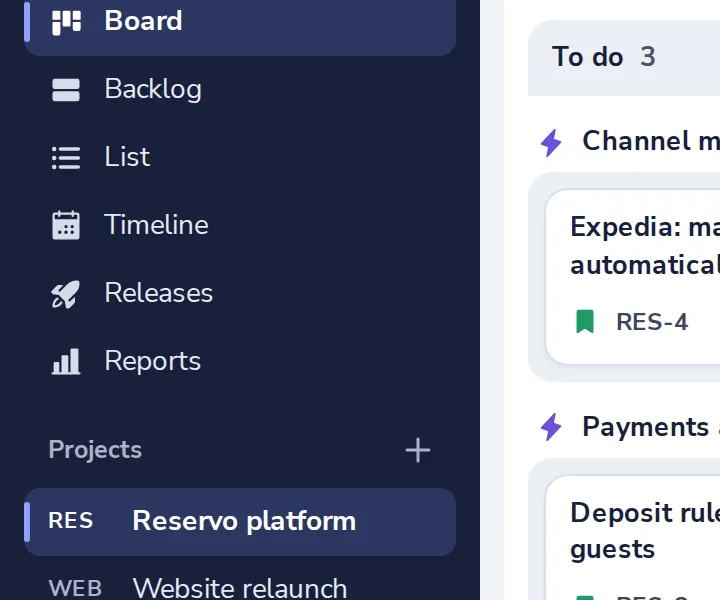Click the green bookmark icon on RES-4
Screen dimensions: 720x600
pyautogui.click(x=585, y=321)
